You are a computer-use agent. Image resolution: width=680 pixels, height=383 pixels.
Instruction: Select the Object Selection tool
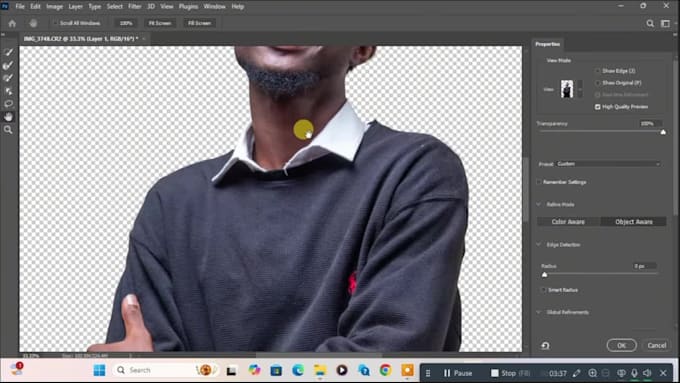pos(8,91)
